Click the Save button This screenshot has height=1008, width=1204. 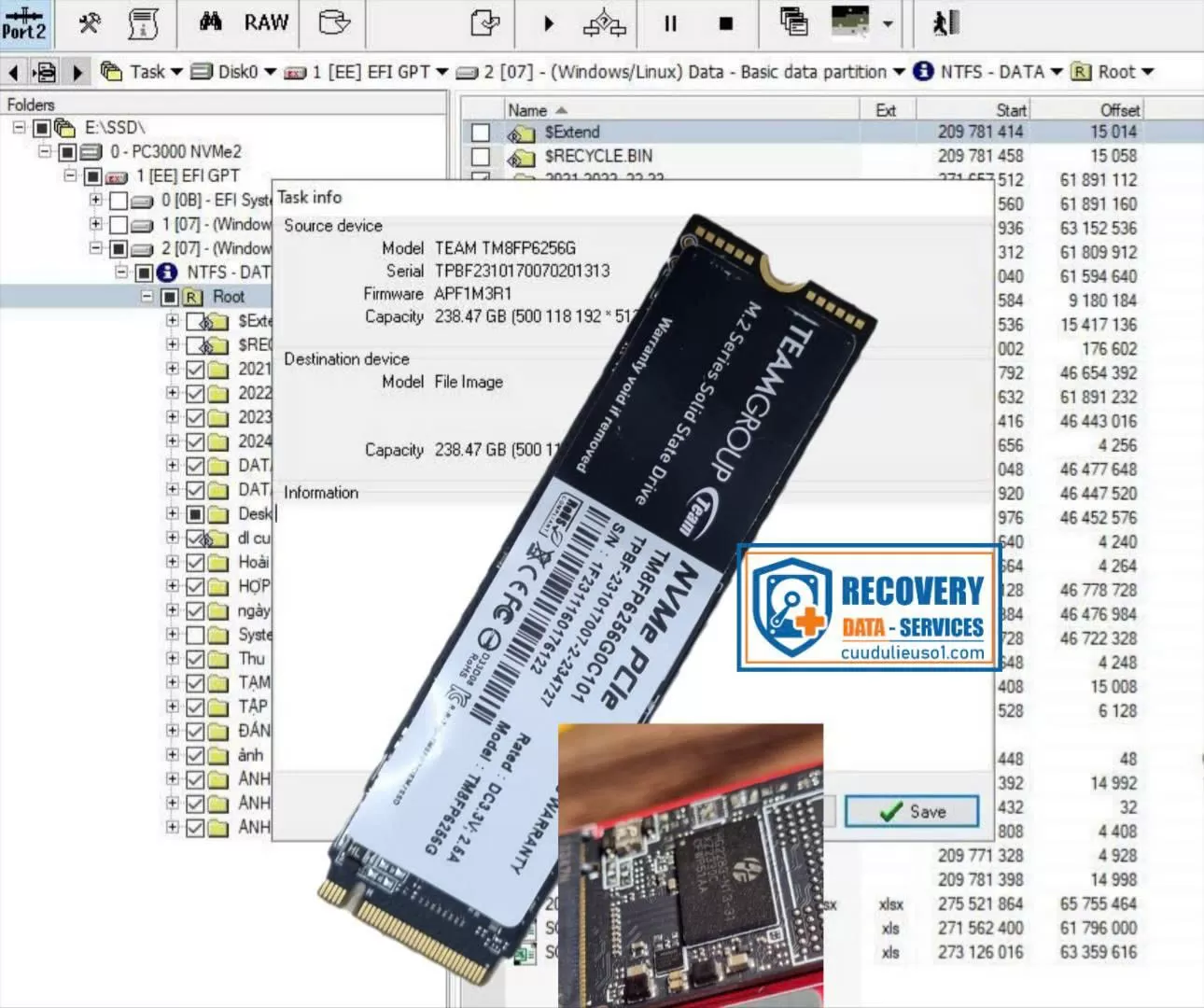tap(912, 812)
